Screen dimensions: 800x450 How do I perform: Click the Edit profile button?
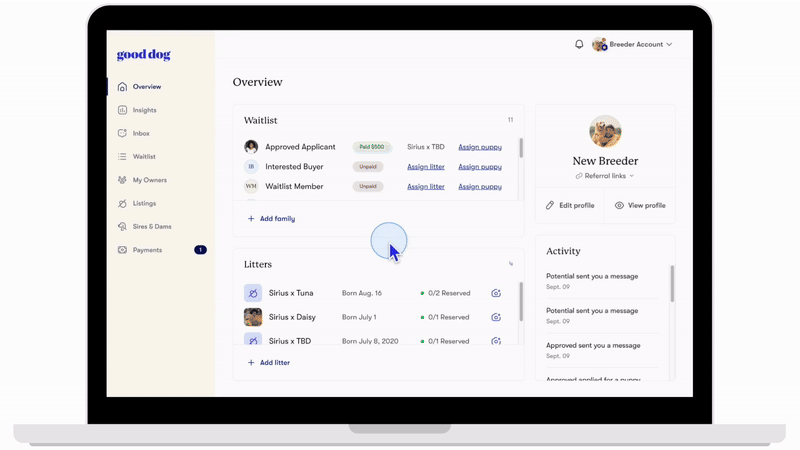570,206
